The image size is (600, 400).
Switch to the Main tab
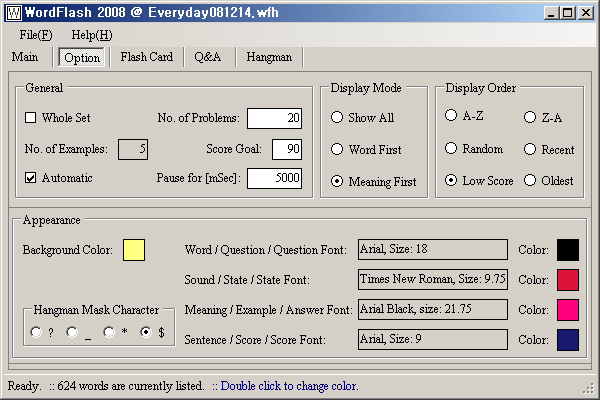click(25, 57)
